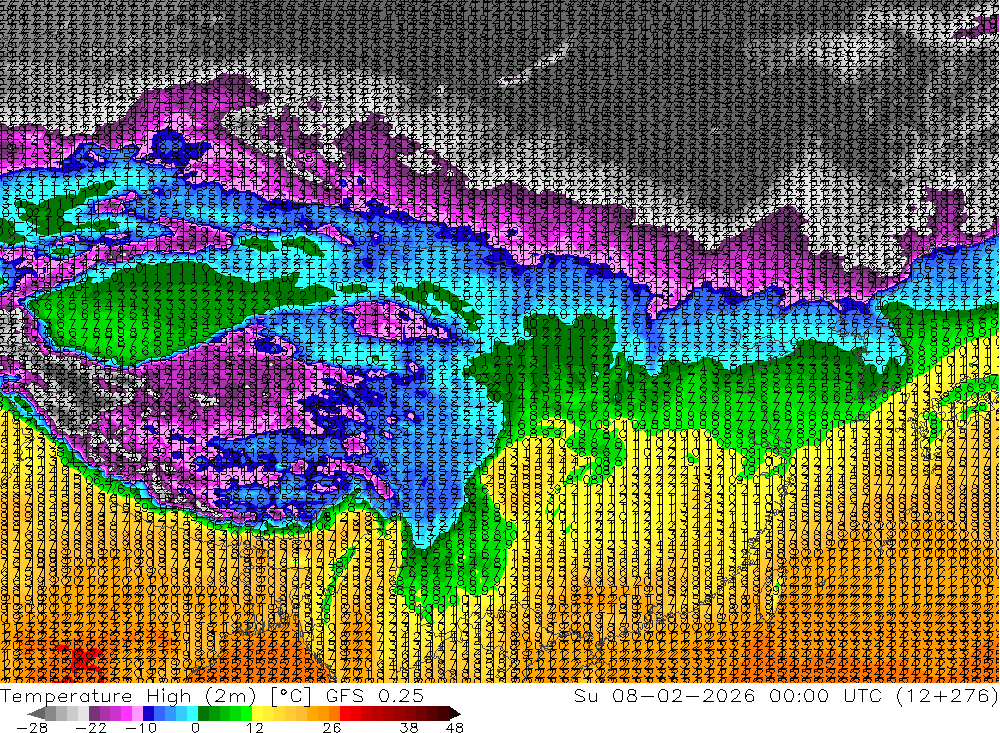1000x733 pixels.
Task: Click the '0' legend label
Action: [x=195, y=728]
